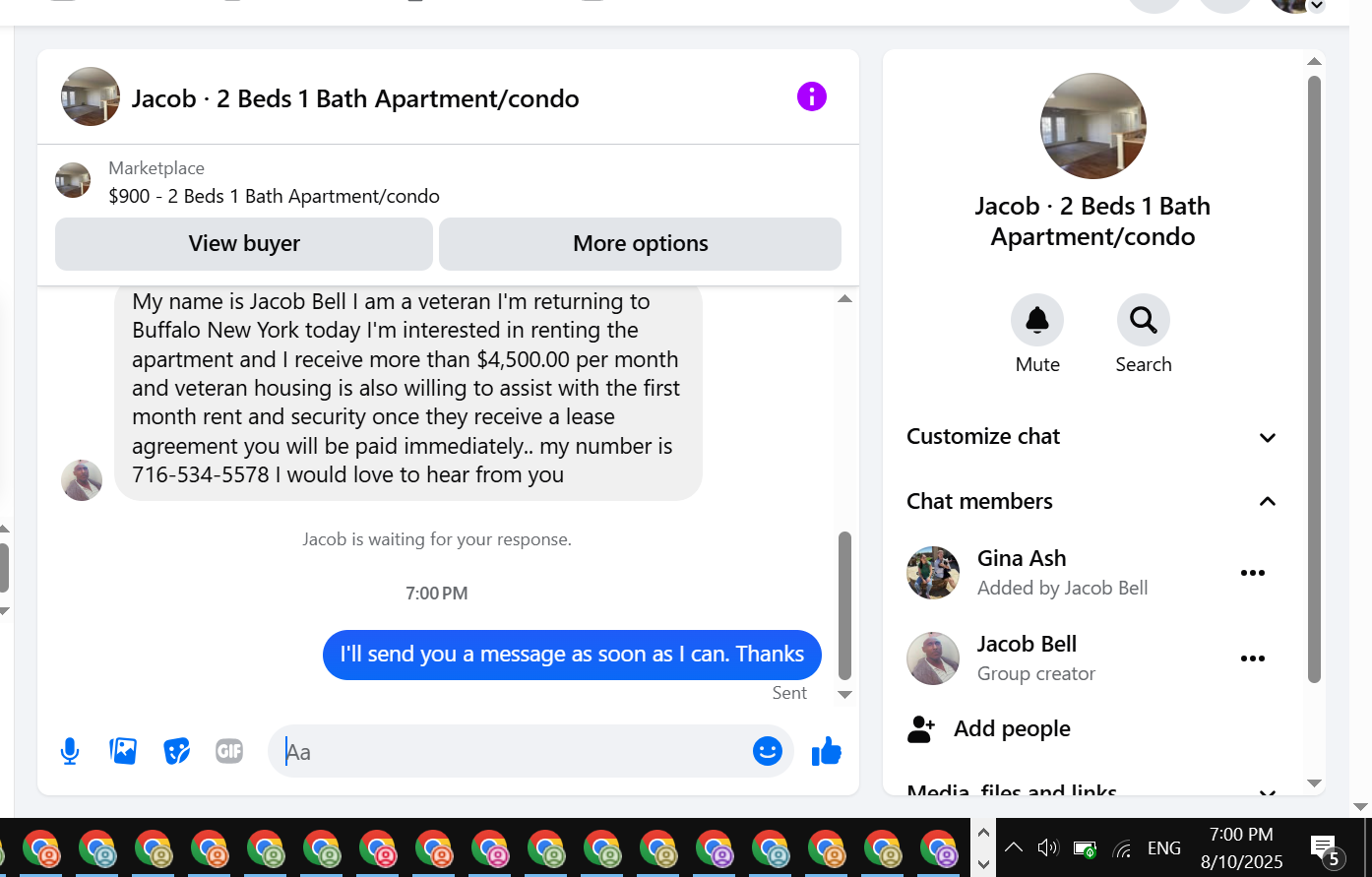Click the chat message scrollbar thumb
1372x877 pixels.
pyautogui.click(x=844, y=605)
